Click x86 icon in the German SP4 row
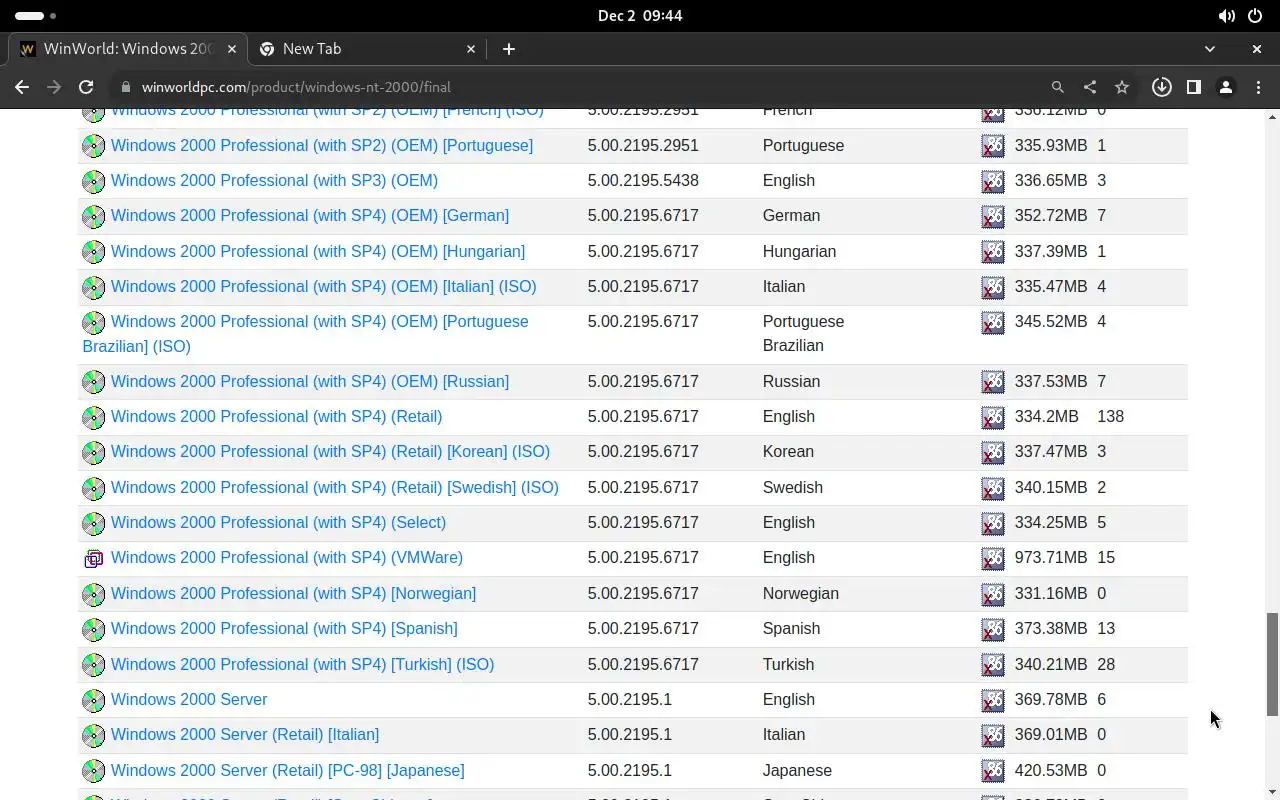 [x=992, y=216]
